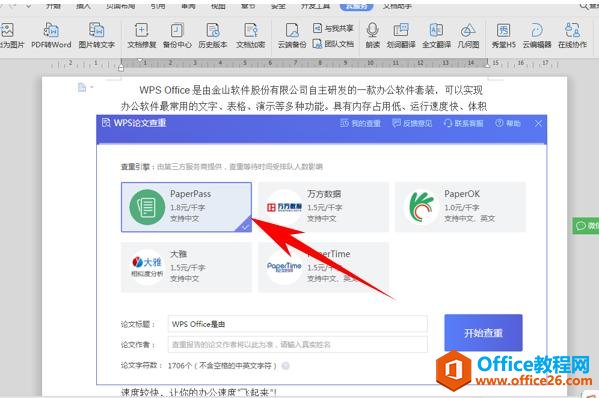Launch the 秀堂H5 tool
The width and height of the screenshot is (599, 398).
tap(503, 35)
